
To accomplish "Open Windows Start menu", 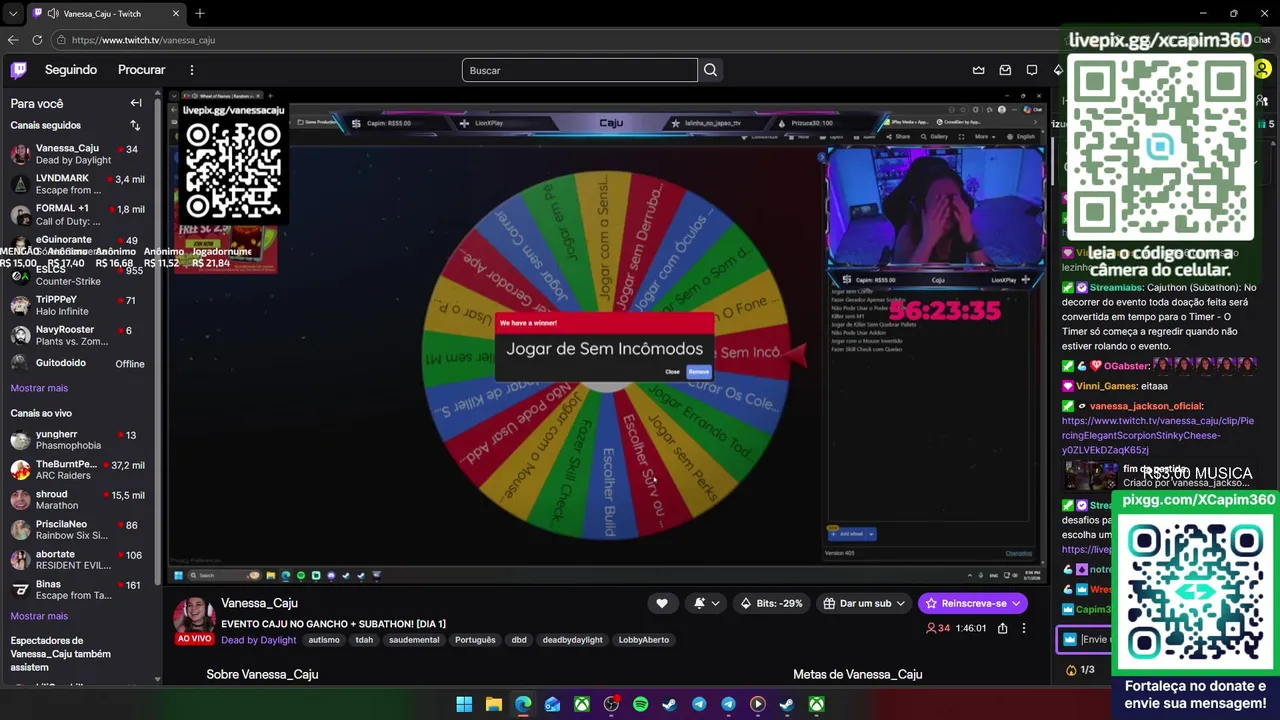I will click(x=464, y=704).
